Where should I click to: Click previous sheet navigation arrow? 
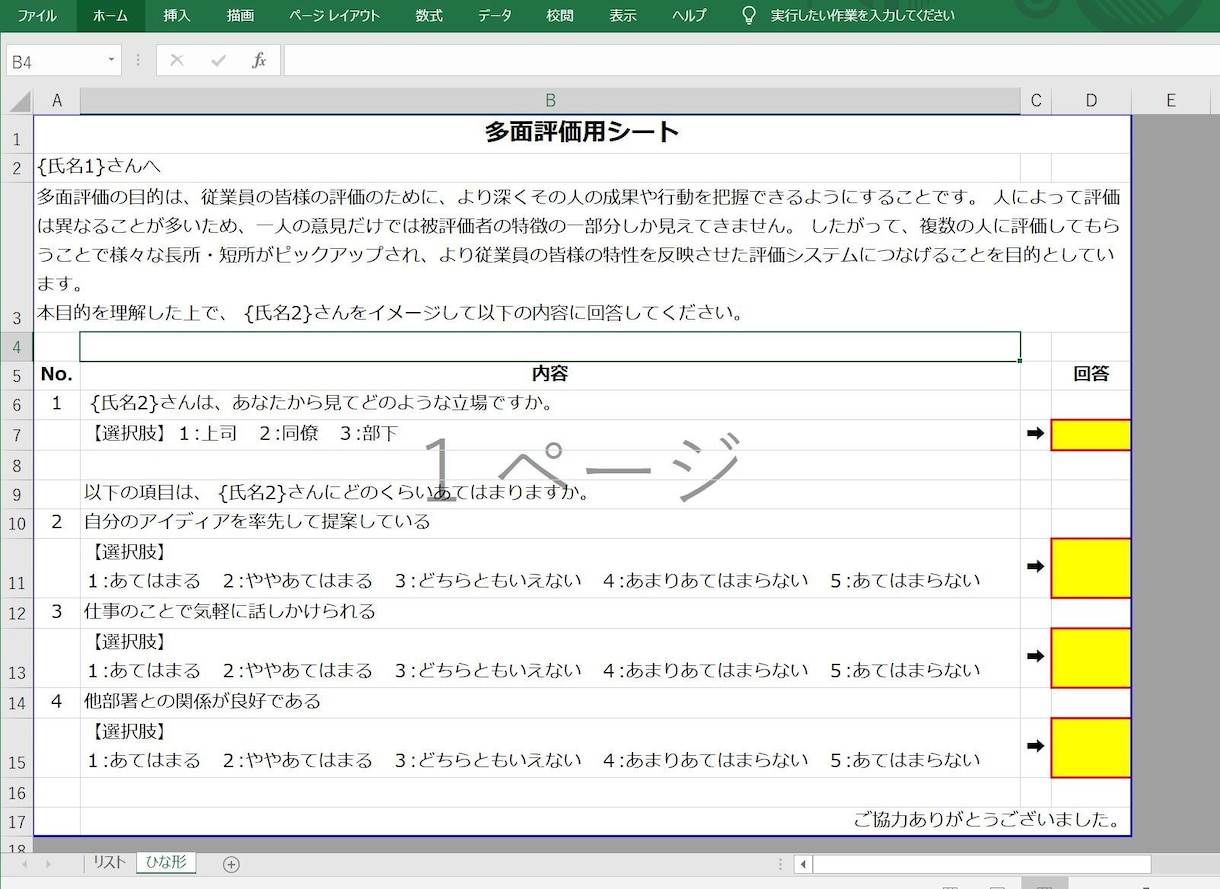coord(23,863)
